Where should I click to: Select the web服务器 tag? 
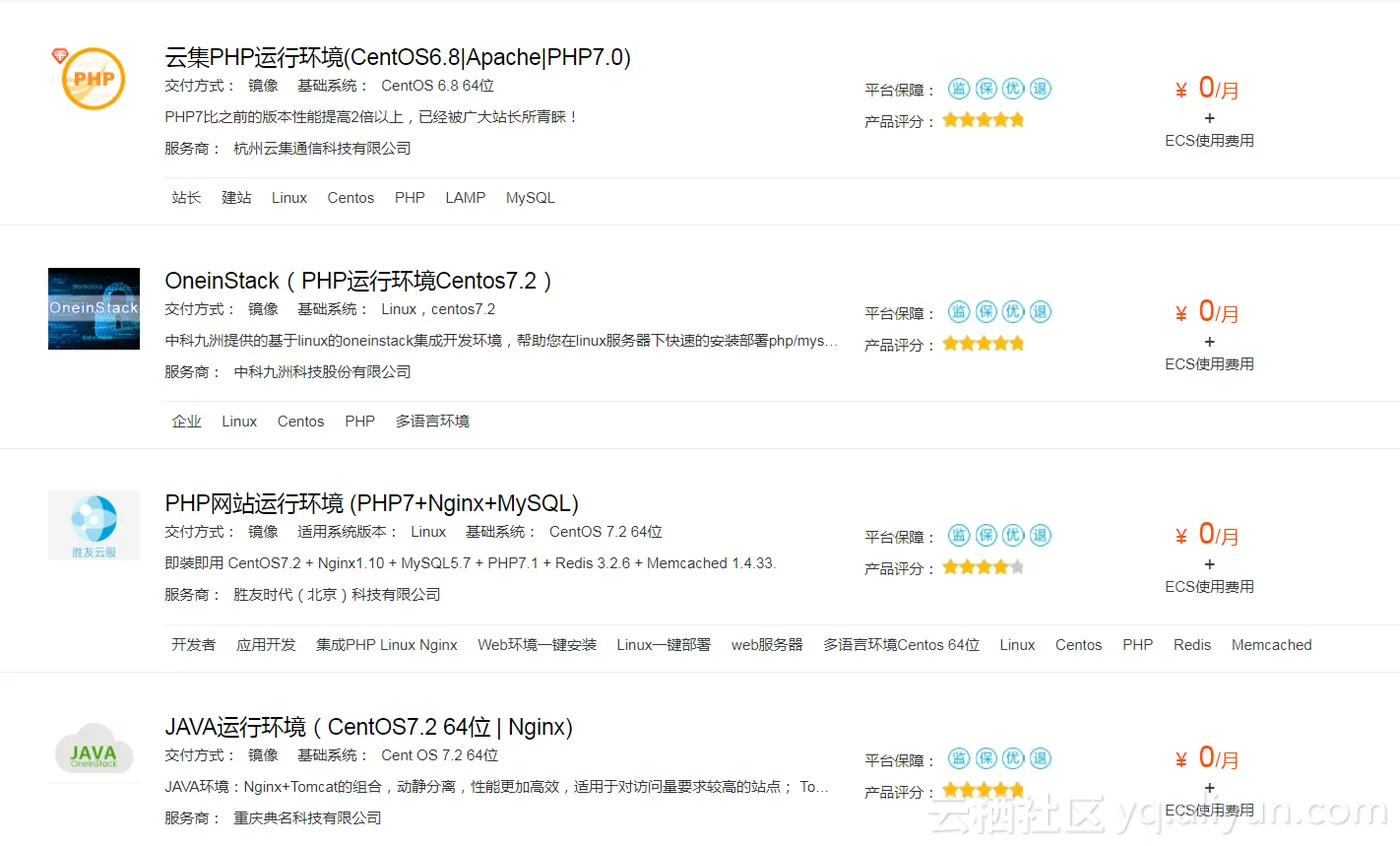click(767, 645)
